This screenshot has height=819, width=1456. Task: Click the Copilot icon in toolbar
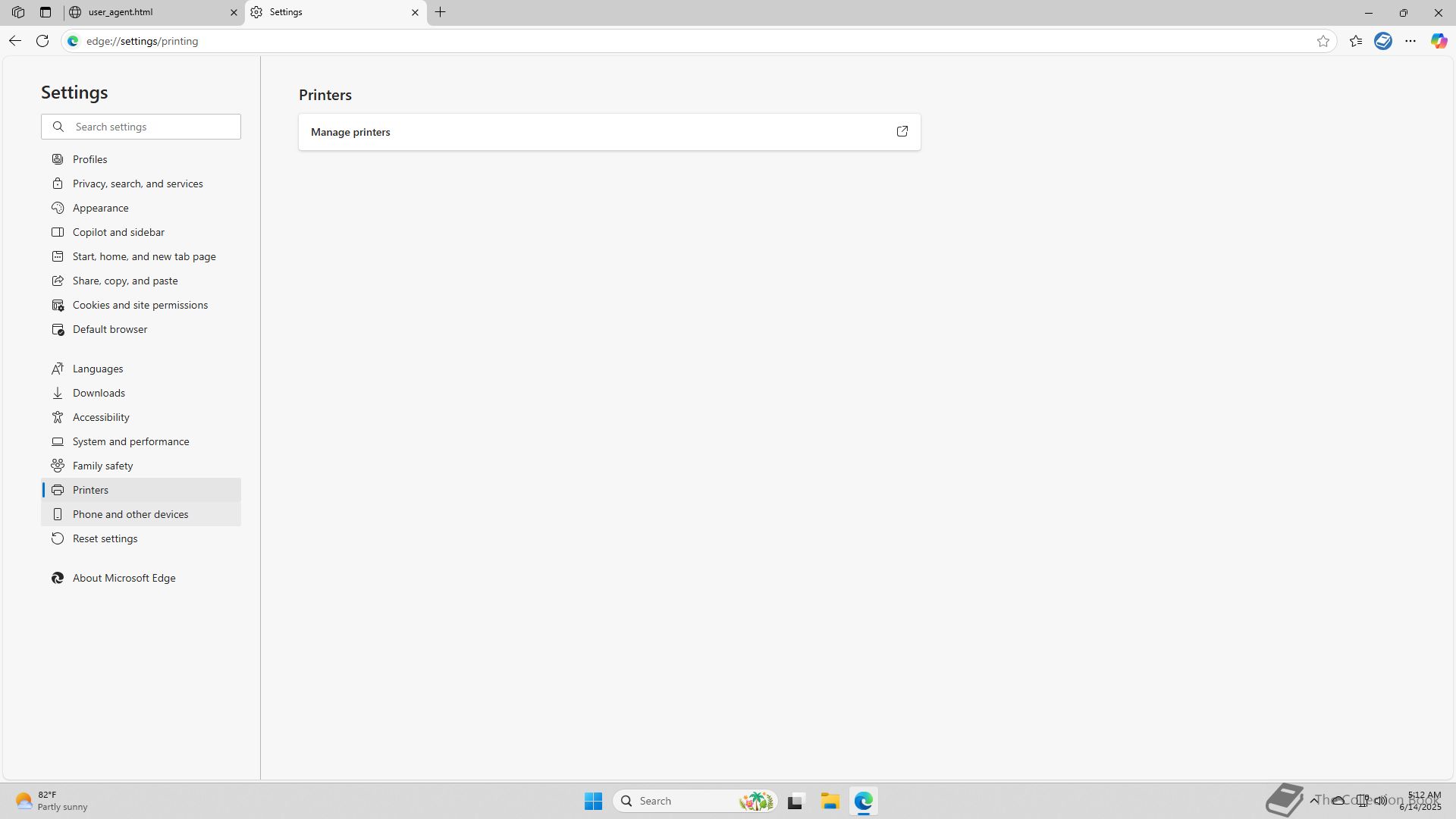(1439, 41)
